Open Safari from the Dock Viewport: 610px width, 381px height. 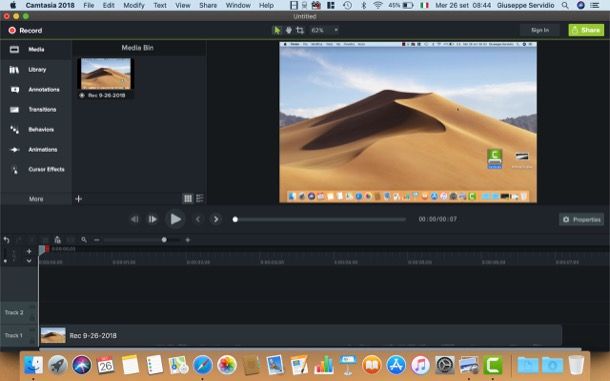[203, 365]
